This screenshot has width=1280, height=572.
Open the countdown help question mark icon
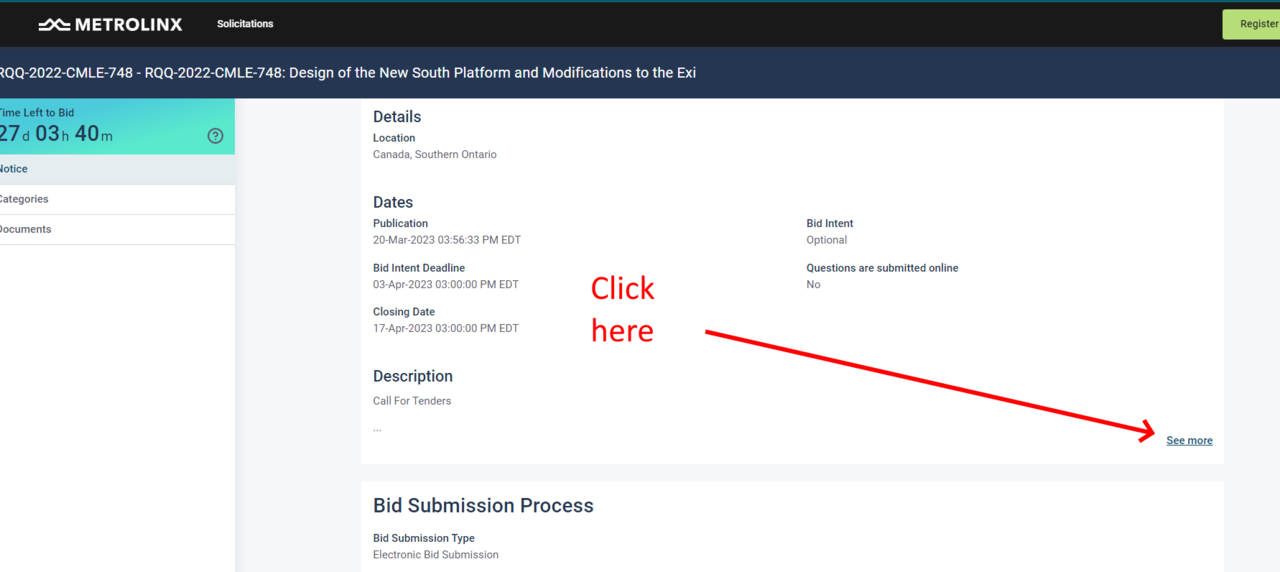click(x=215, y=136)
